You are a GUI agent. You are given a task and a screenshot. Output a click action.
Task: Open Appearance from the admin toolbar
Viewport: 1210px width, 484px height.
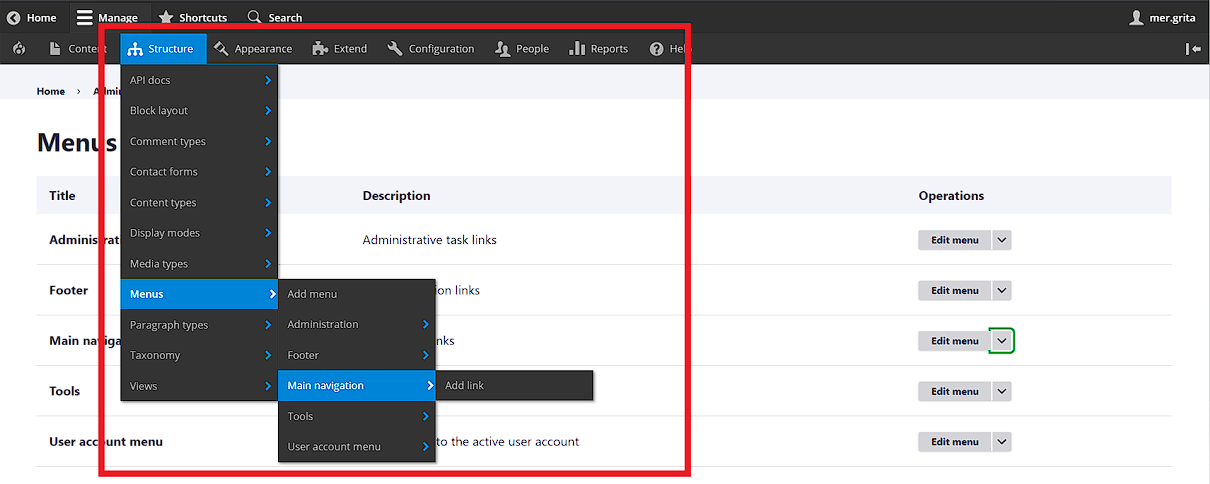[253, 48]
